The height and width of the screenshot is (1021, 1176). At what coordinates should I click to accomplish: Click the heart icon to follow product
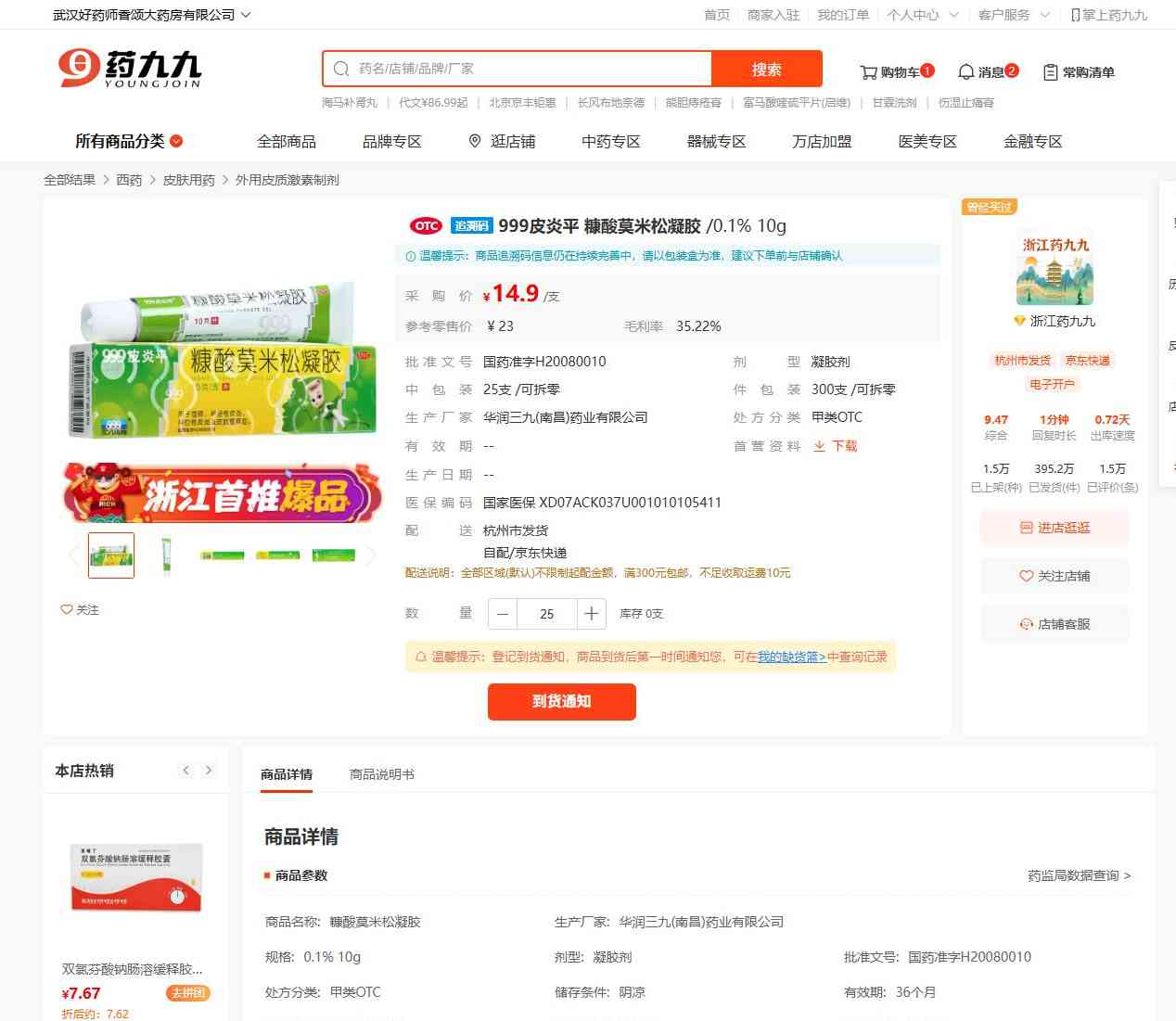[67, 609]
